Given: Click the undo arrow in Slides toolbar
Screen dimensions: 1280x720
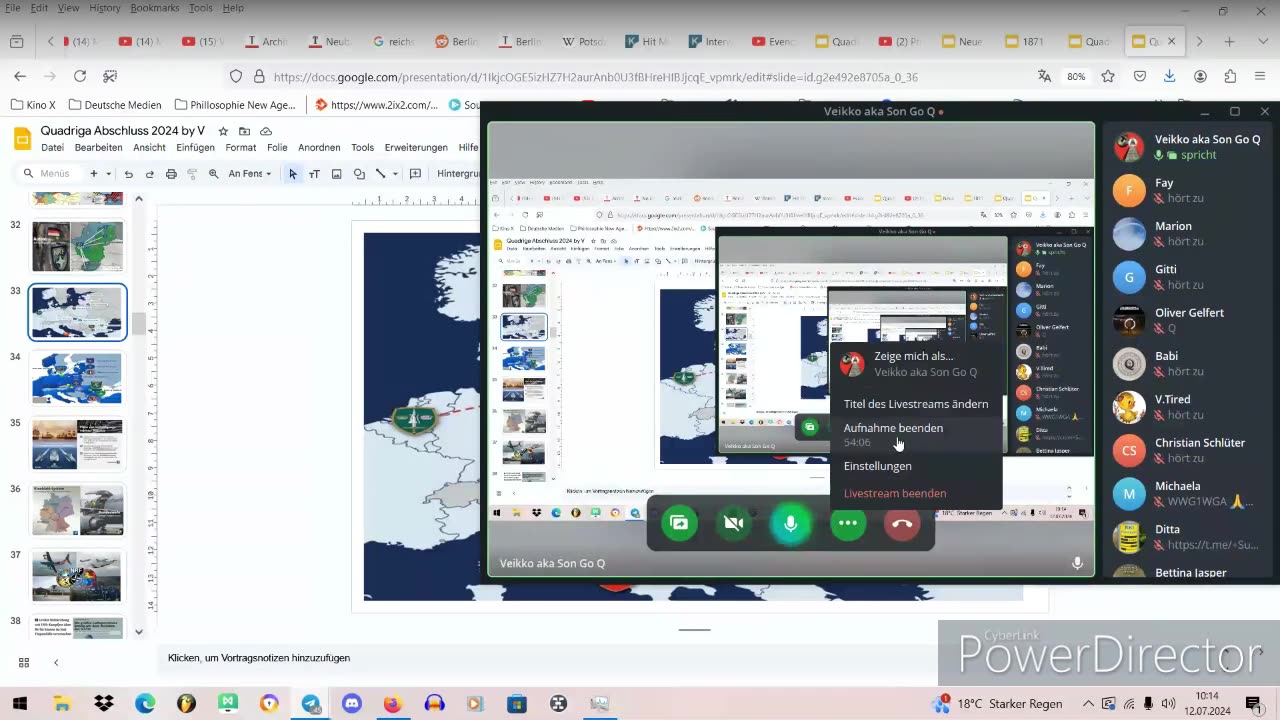Looking at the screenshot, I should coord(129,174).
